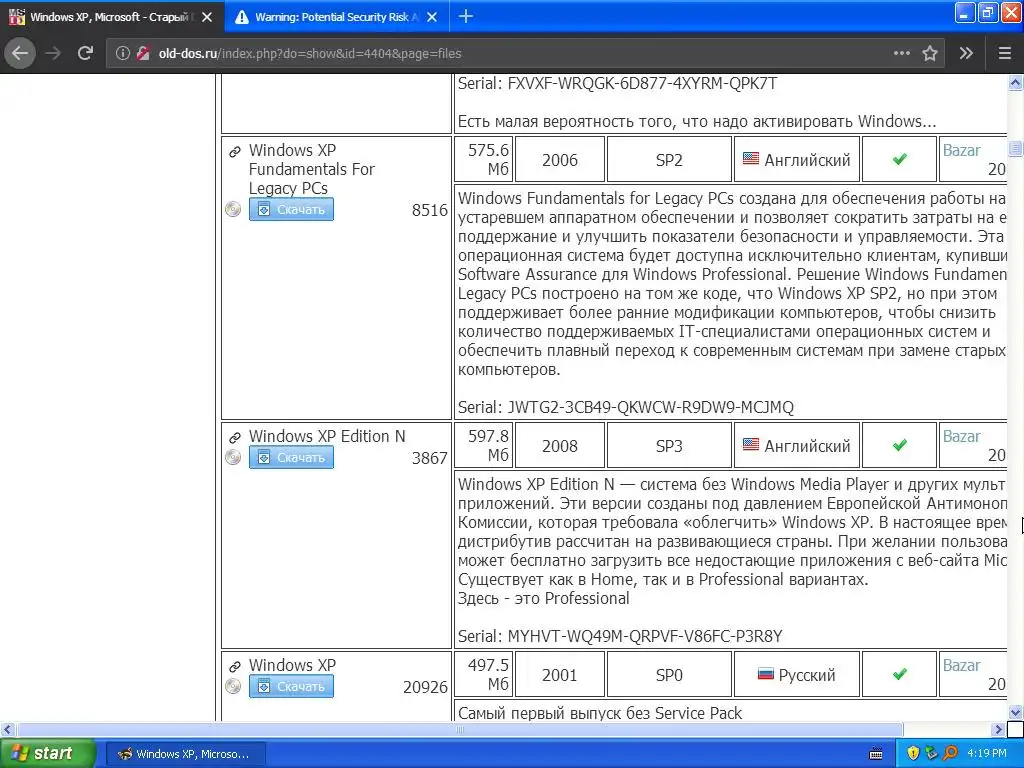The image size is (1024, 768).
Task: Download Windows XP Fundamentals For Legacy PCs
Action: tap(291, 210)
